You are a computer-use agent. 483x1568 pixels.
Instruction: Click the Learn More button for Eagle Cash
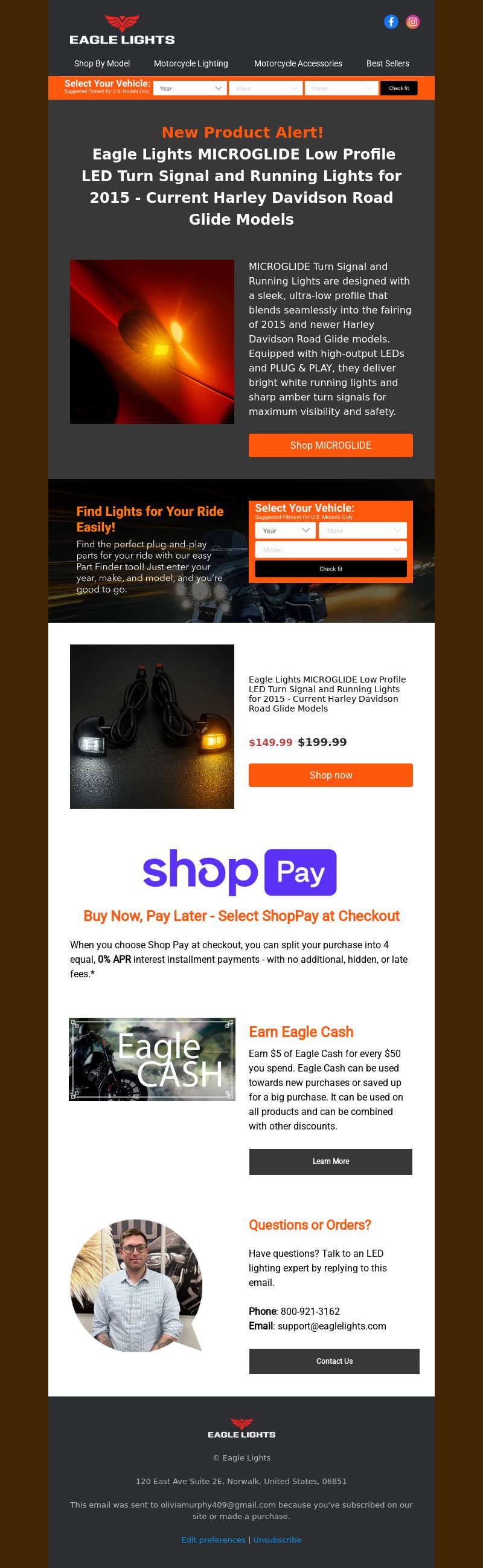click(x=331, y=1162)
